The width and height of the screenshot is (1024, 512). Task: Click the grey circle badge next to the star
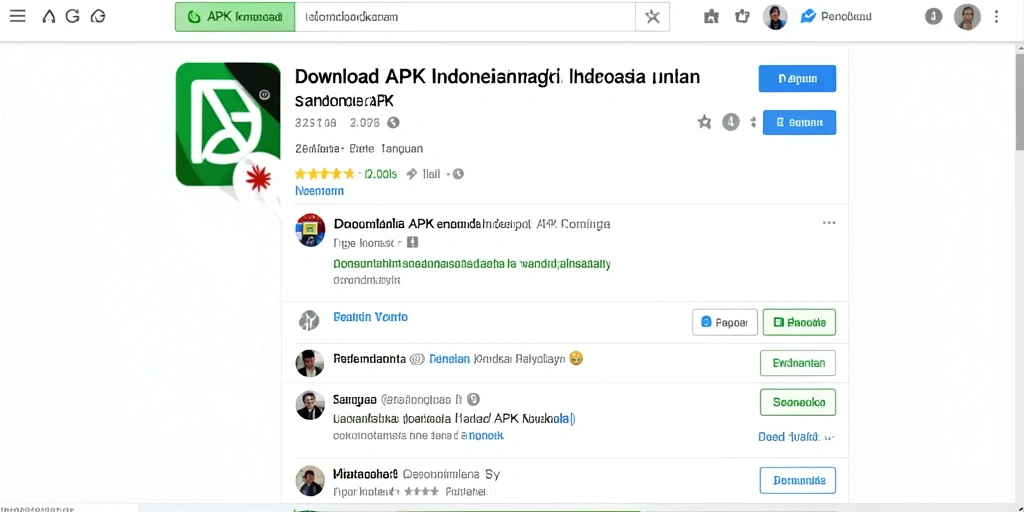731,121
